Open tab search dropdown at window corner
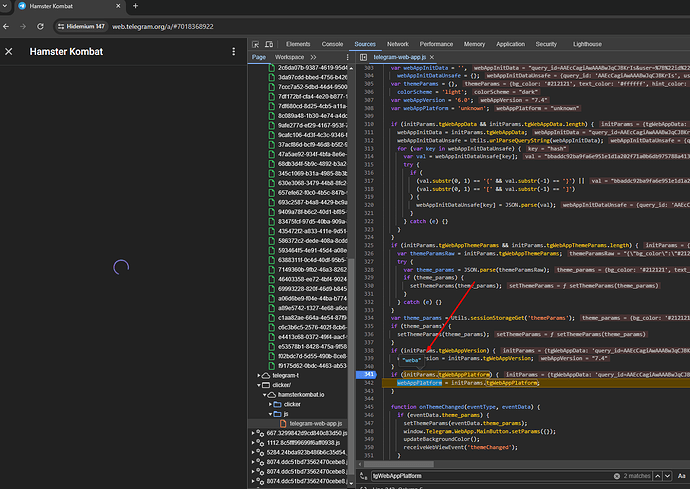This screenshot has height=489, width=690. click(4, 6)
